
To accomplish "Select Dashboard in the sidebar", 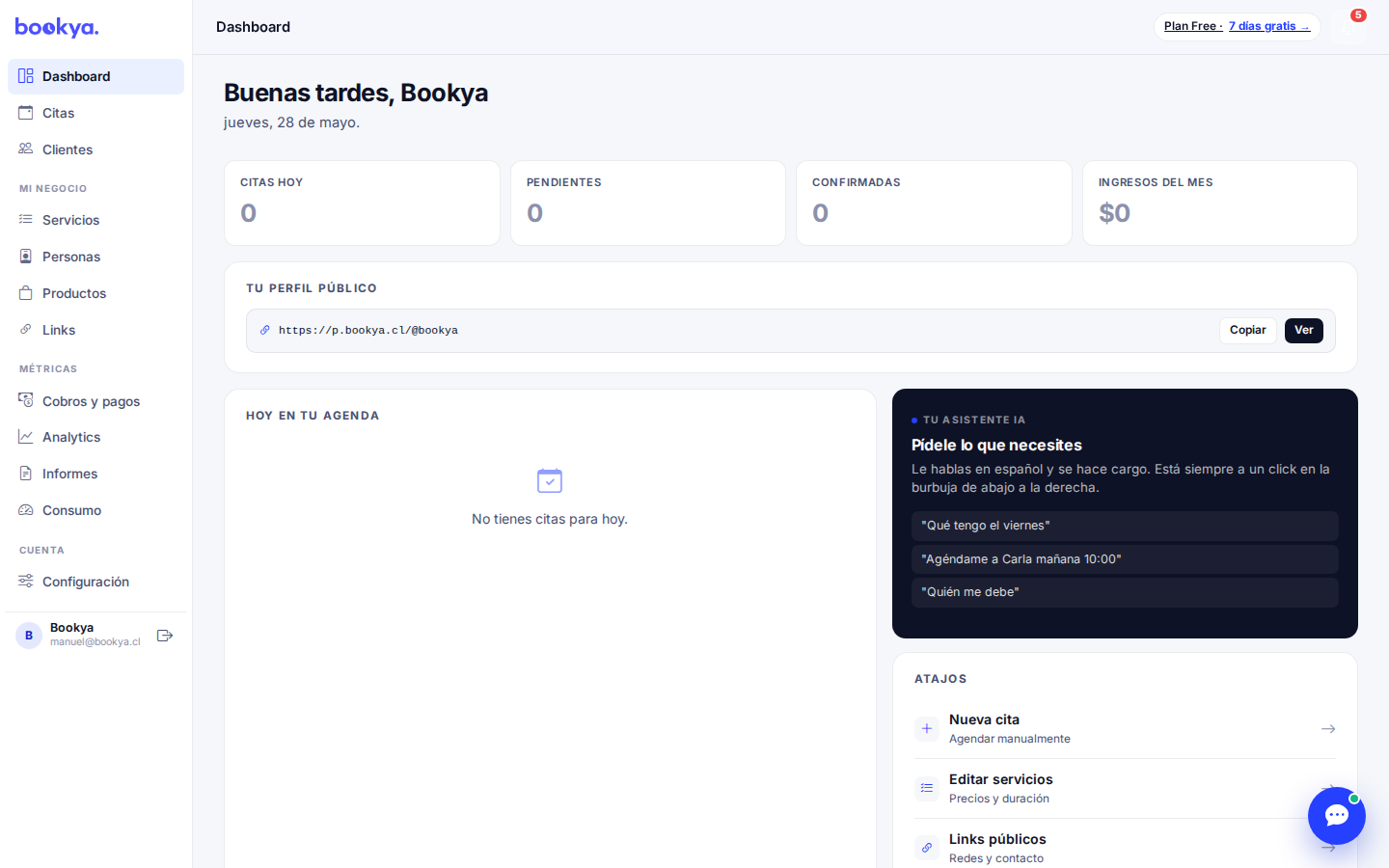I will [x=95, y=76].
